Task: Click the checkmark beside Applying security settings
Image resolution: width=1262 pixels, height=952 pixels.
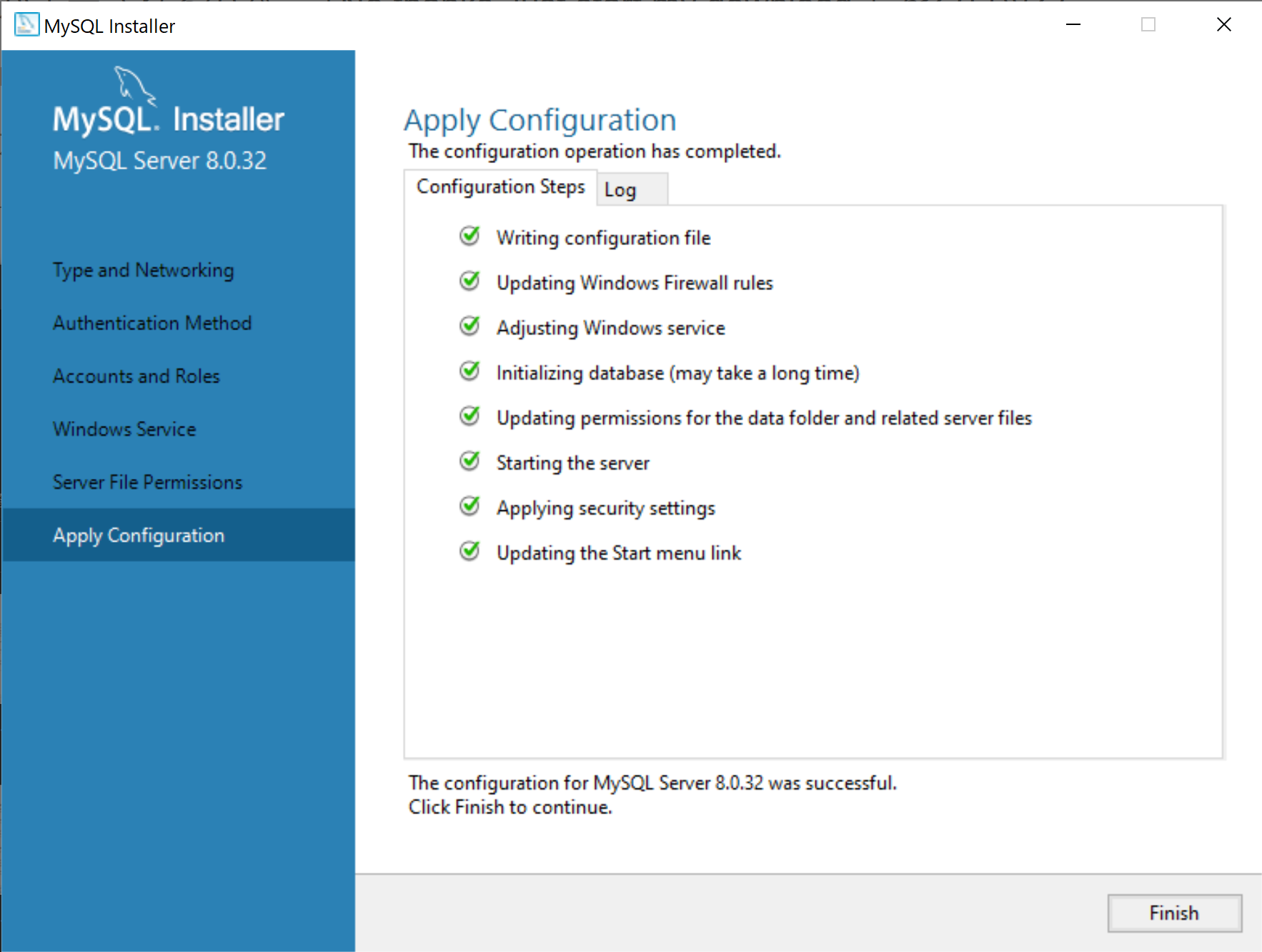Action: point(469,506)
